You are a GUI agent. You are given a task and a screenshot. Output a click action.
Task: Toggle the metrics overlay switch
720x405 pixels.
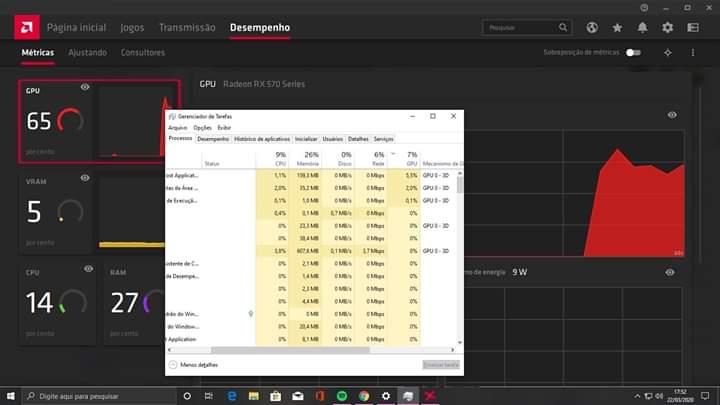click(633, 53)
